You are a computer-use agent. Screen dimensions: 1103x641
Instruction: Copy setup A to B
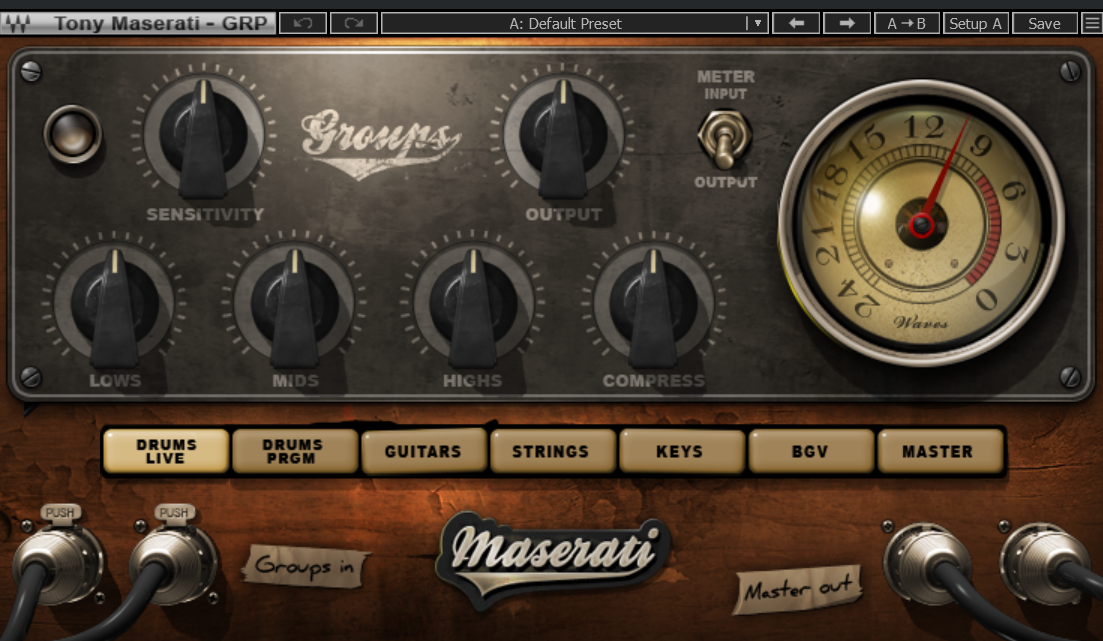tap(906, 23)
